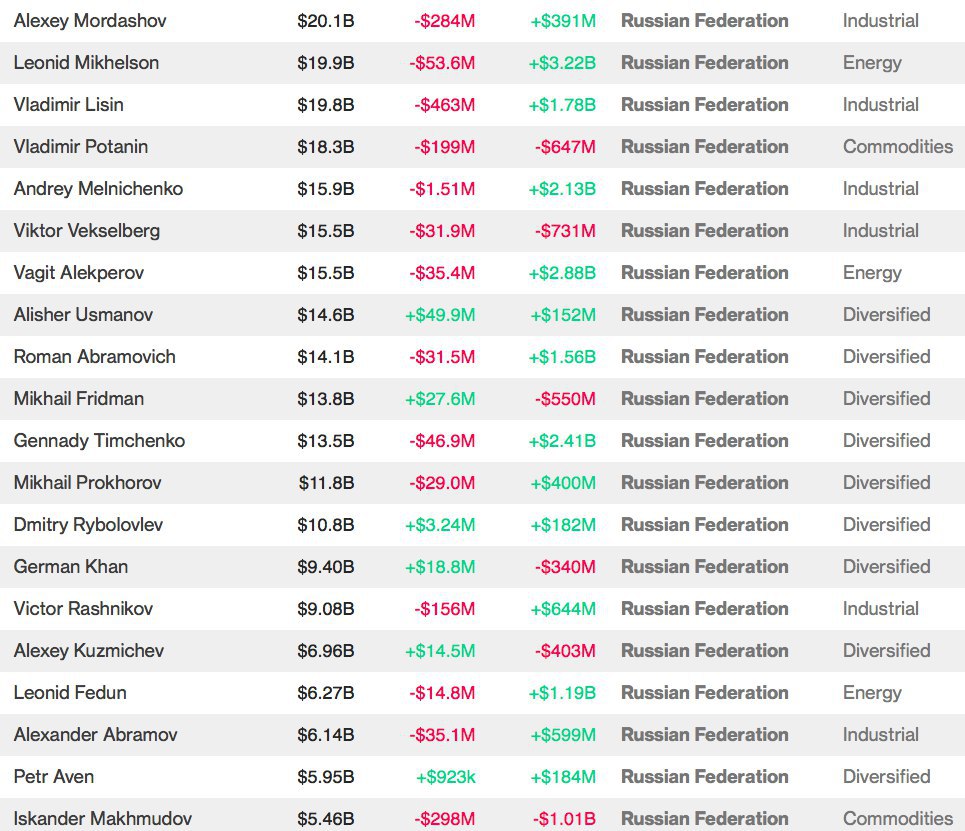Click Diversified in Petr Aven's row
The image size is (965, 831).
[x=886, y=777]
